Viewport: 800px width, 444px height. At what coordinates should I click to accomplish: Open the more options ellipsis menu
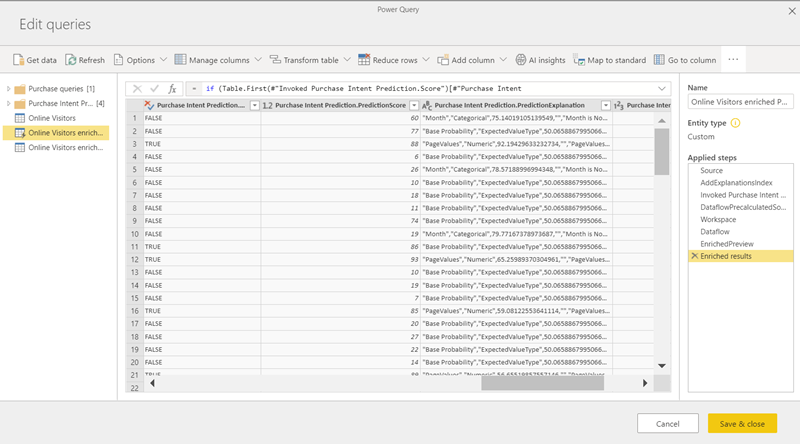(x=733, y=60)
